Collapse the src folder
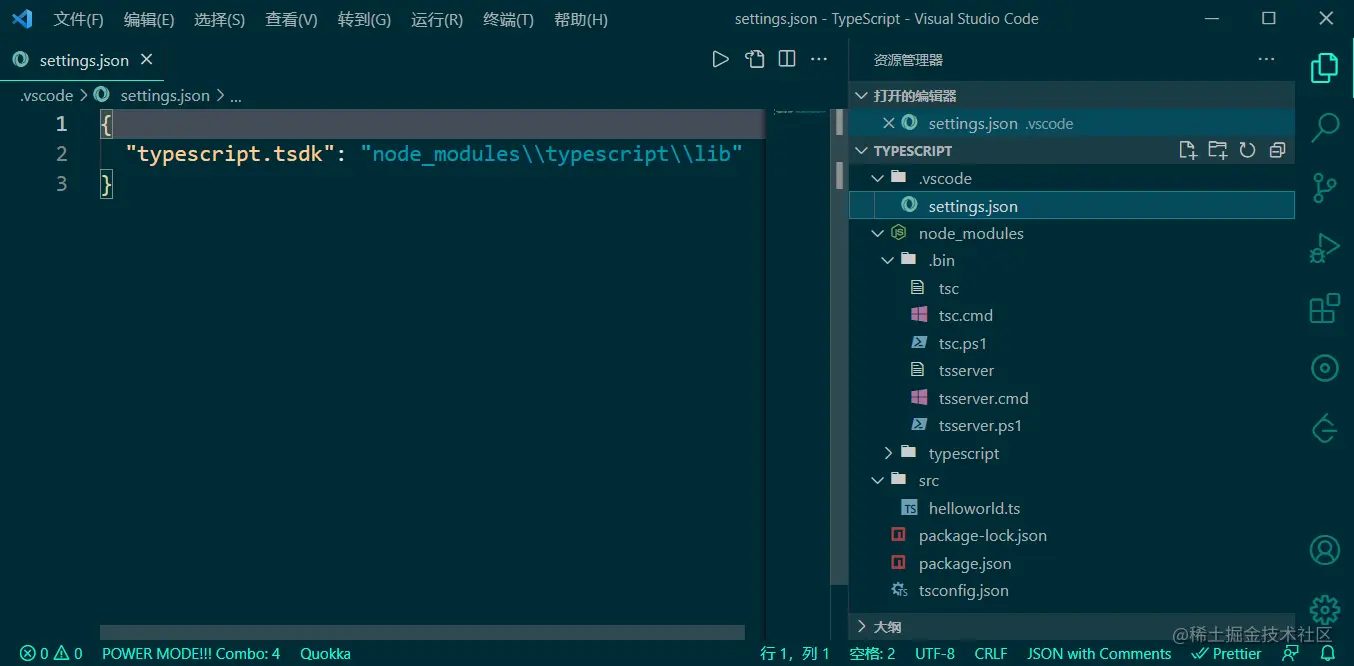Image resolution: width=1354 pixels, height=666 pixels. point(878,480)
